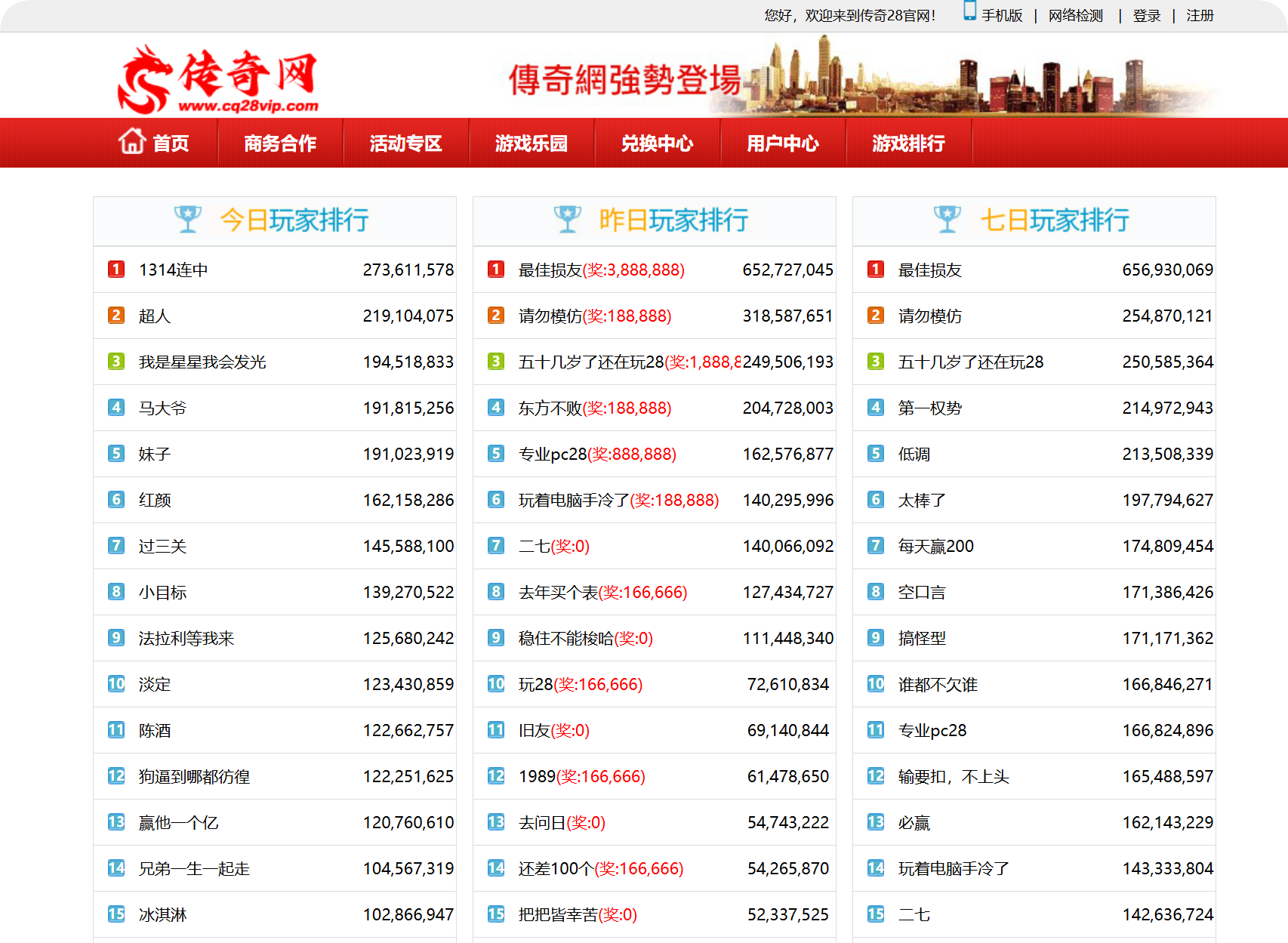This screenshot has height=943, width=1288.
Task: Click rank 7 badge beside 每天赢200
Action: [x=876, y=546]
